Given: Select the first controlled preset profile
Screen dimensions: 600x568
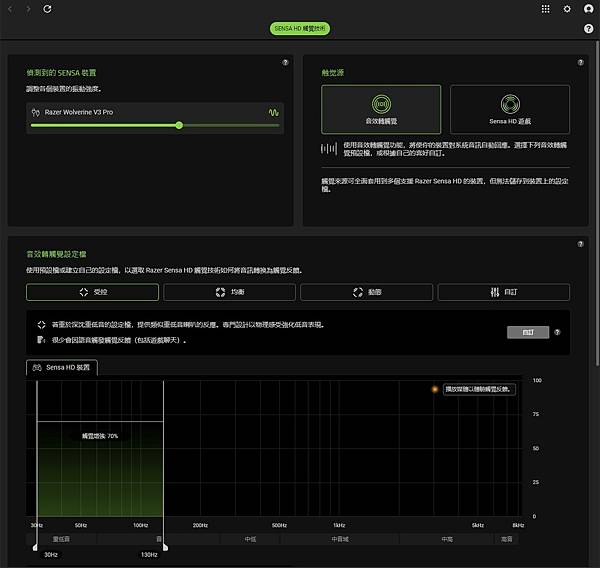Looking at the screenshot, I should (x=93, y=292).
